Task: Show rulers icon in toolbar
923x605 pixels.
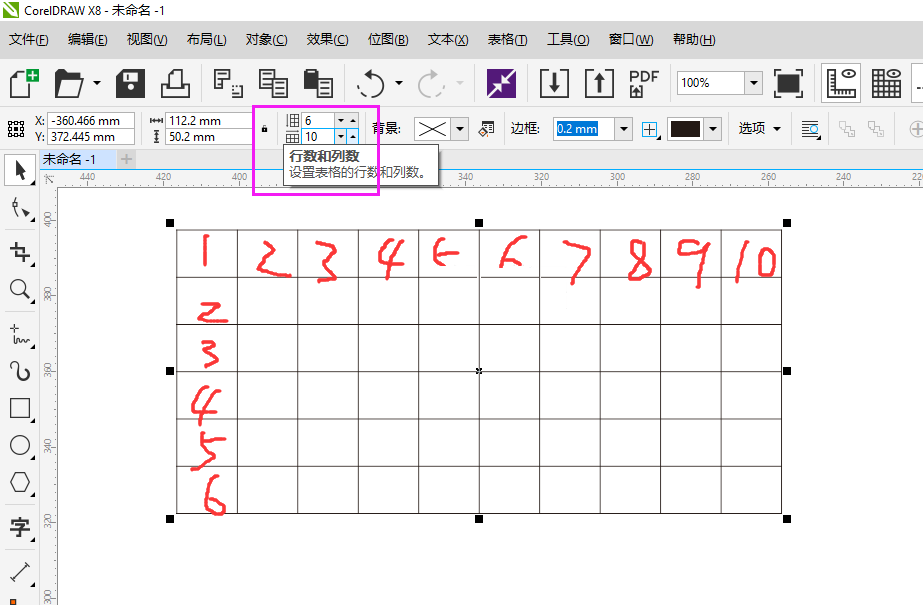Action: (x=841, y=83)
